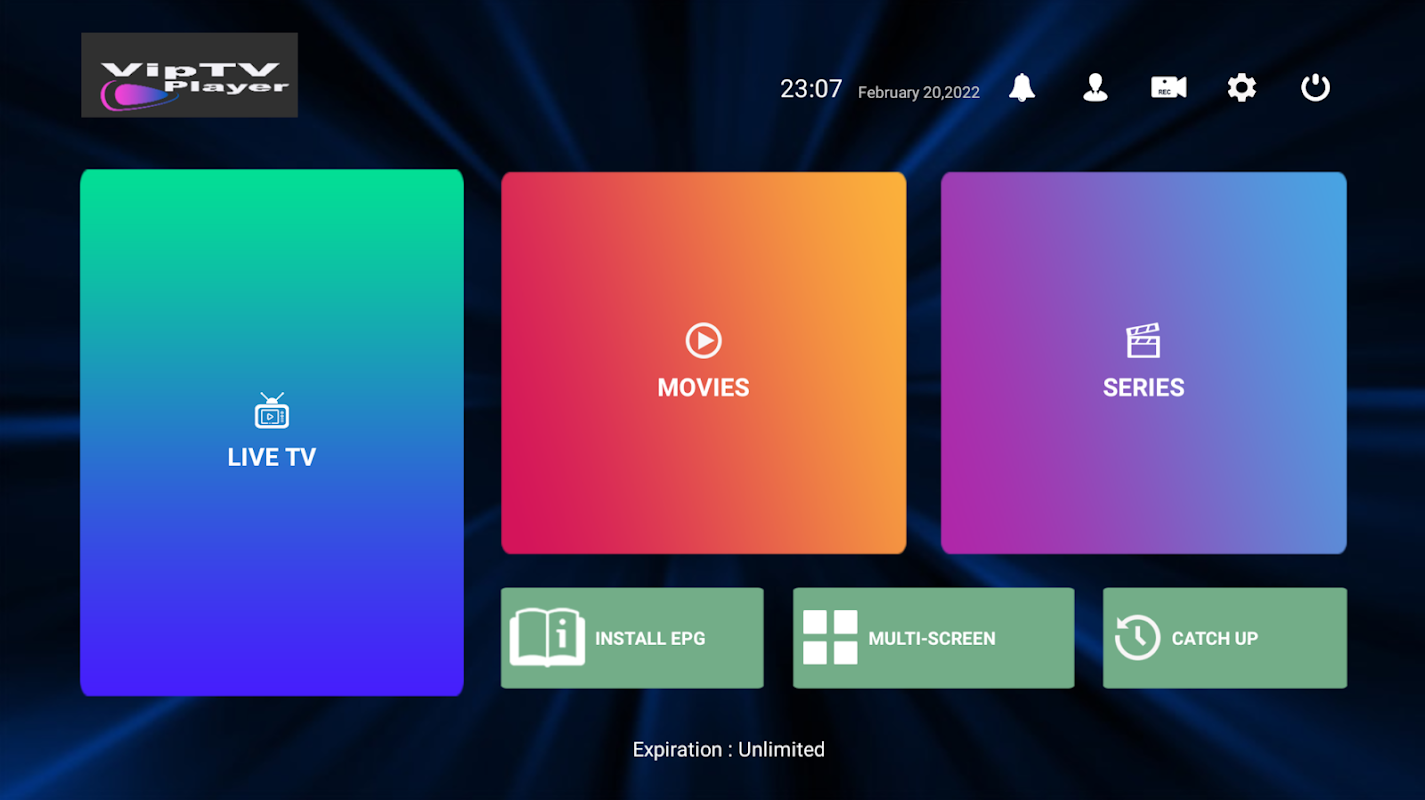Screen dimensions: 1425x800
Task: Open the Movies tile
Action: pos(703,363)
